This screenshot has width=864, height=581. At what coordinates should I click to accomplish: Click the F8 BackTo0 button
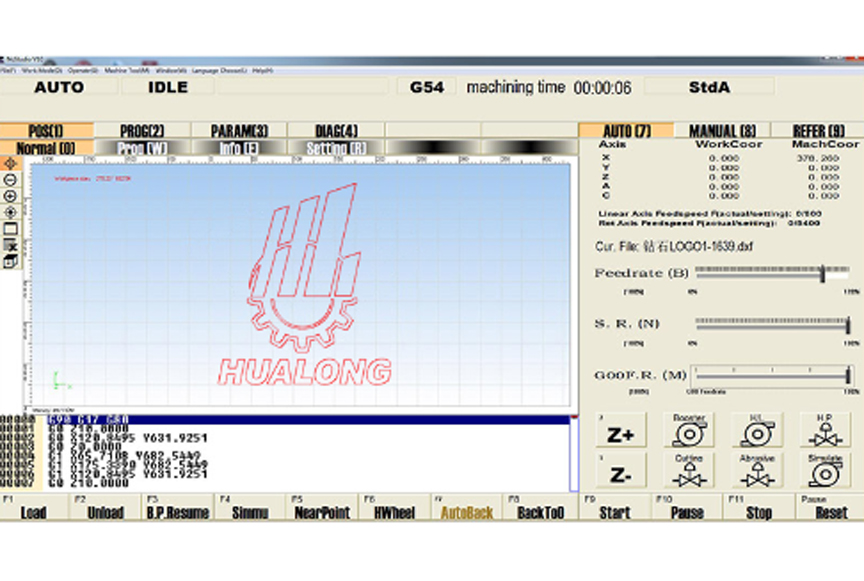(x=540, y=507)
